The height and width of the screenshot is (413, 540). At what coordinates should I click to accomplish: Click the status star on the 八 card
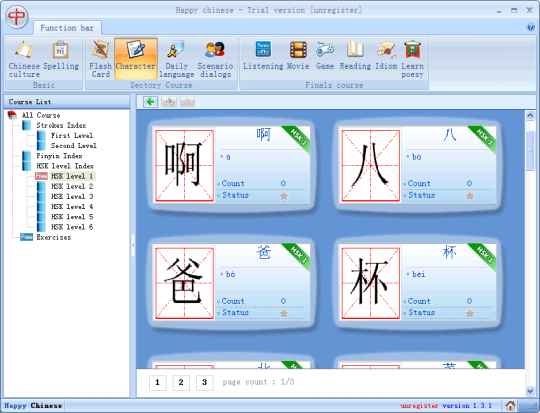point(470,196)
